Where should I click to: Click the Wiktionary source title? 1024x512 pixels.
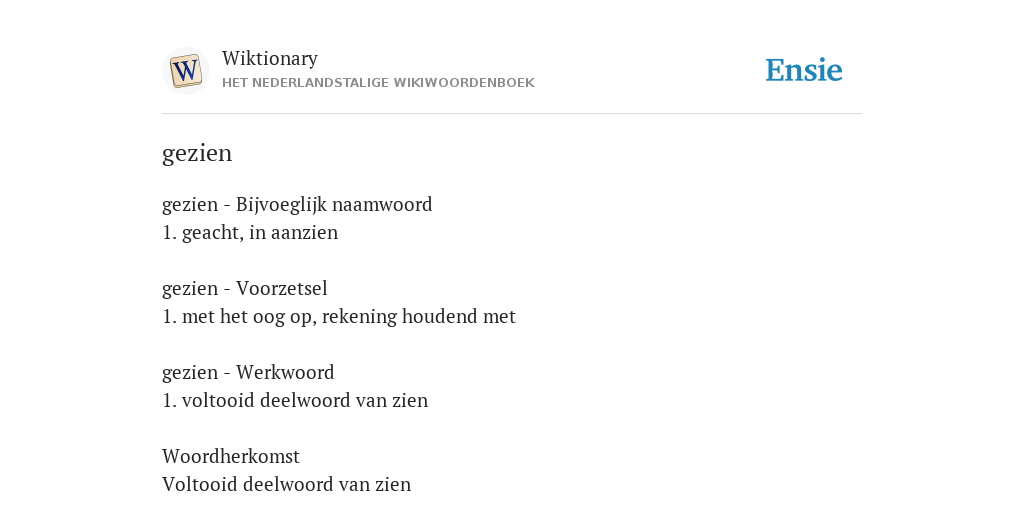click(270, 59)
